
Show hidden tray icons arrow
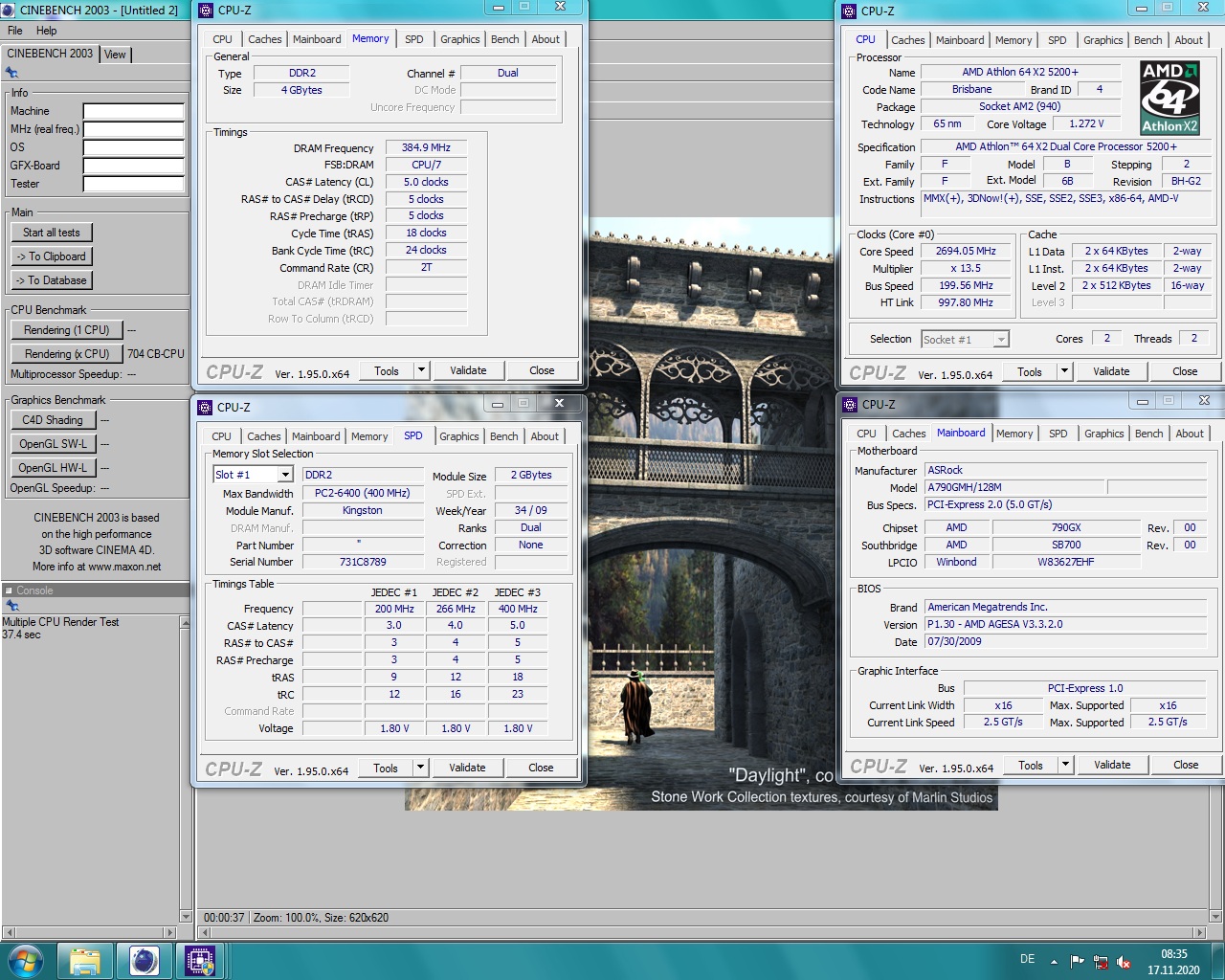1054,962
